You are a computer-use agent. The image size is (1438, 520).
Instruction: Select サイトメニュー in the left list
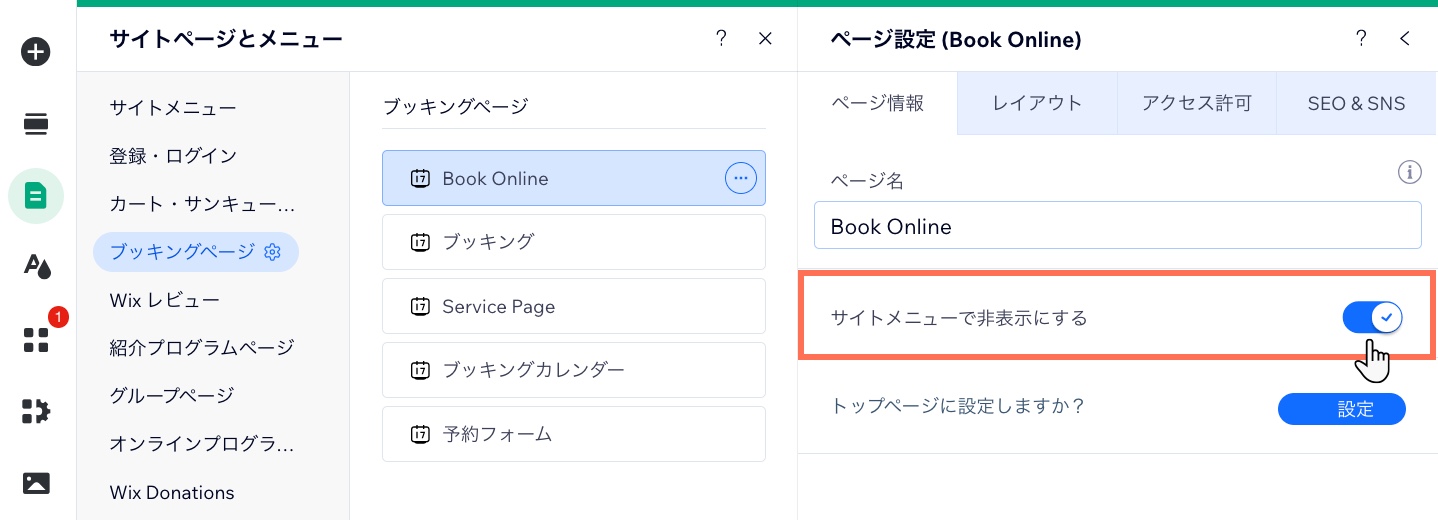[173, 108]
